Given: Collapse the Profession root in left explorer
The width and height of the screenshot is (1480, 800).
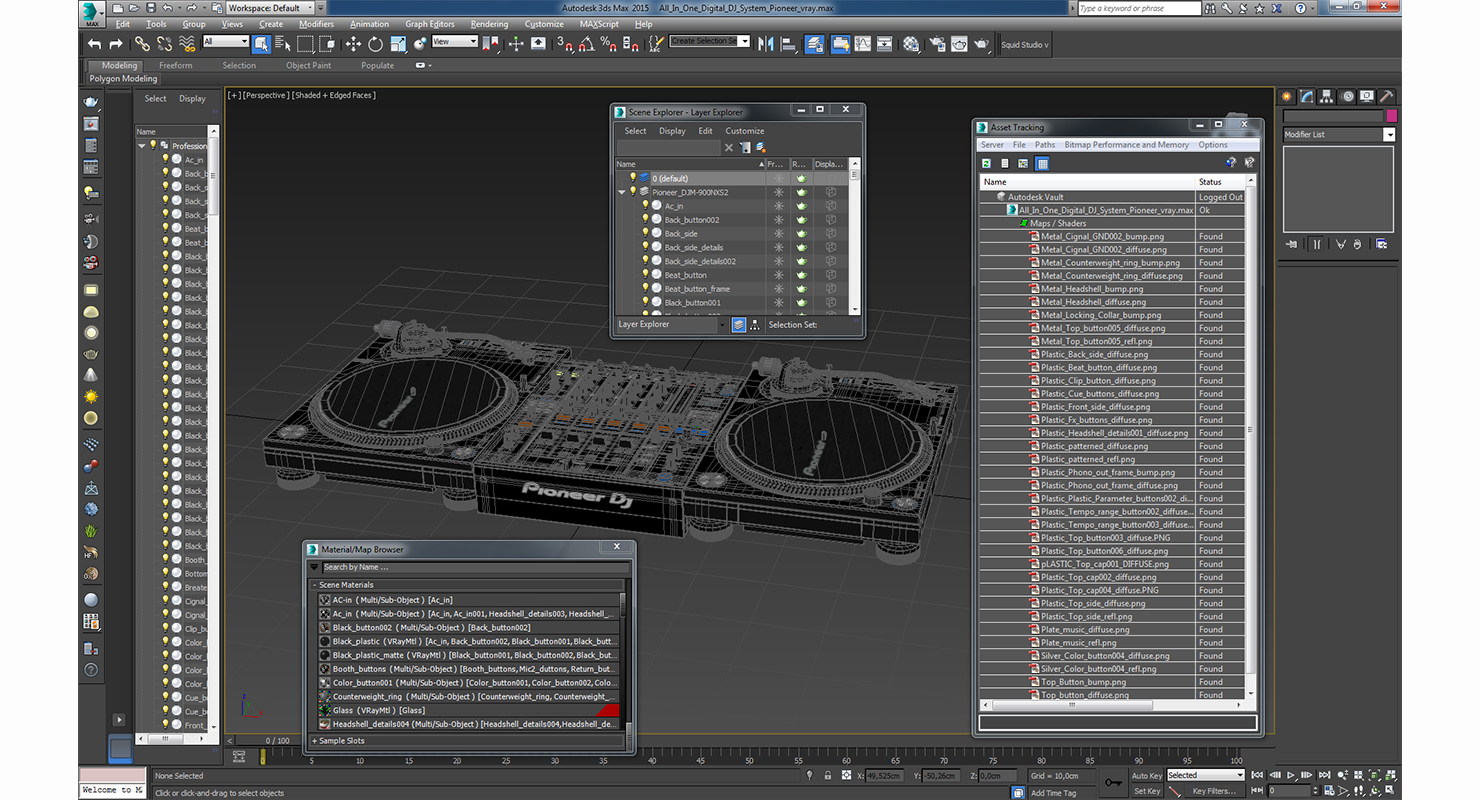Looking at the screenshot, I should pyautogui.click(x=141, y=145).
